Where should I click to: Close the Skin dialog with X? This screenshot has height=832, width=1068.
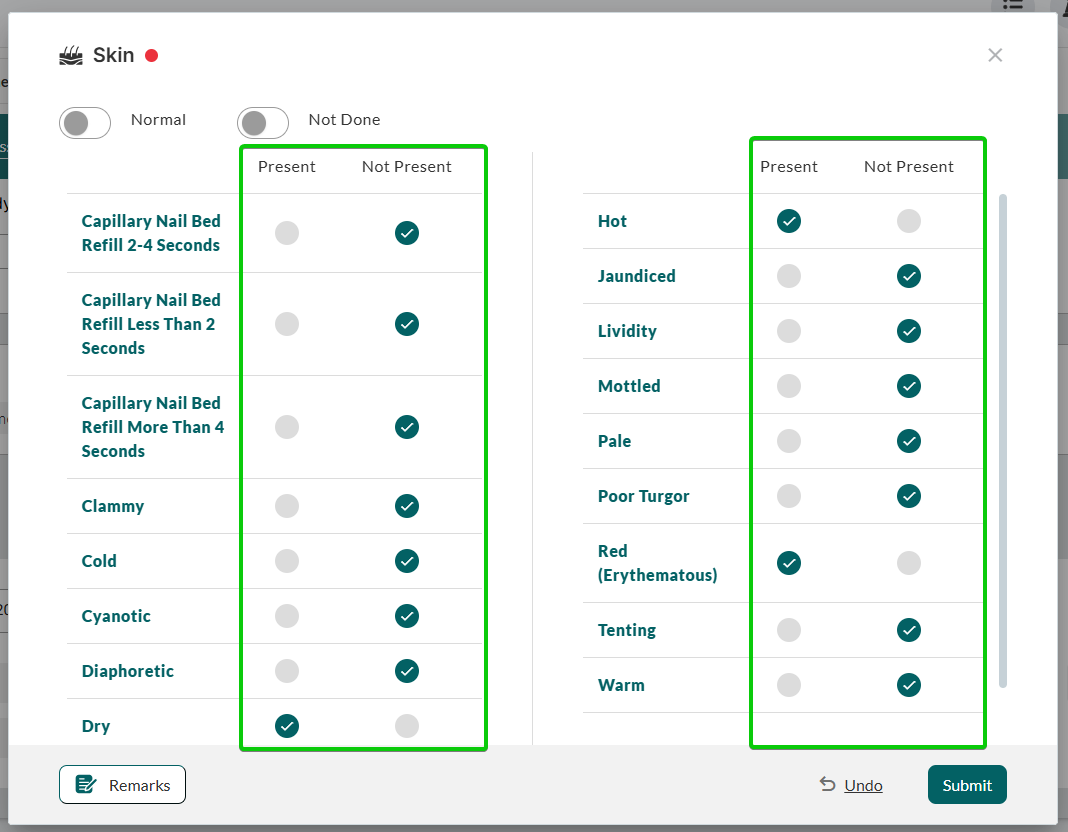click(995, 55)
